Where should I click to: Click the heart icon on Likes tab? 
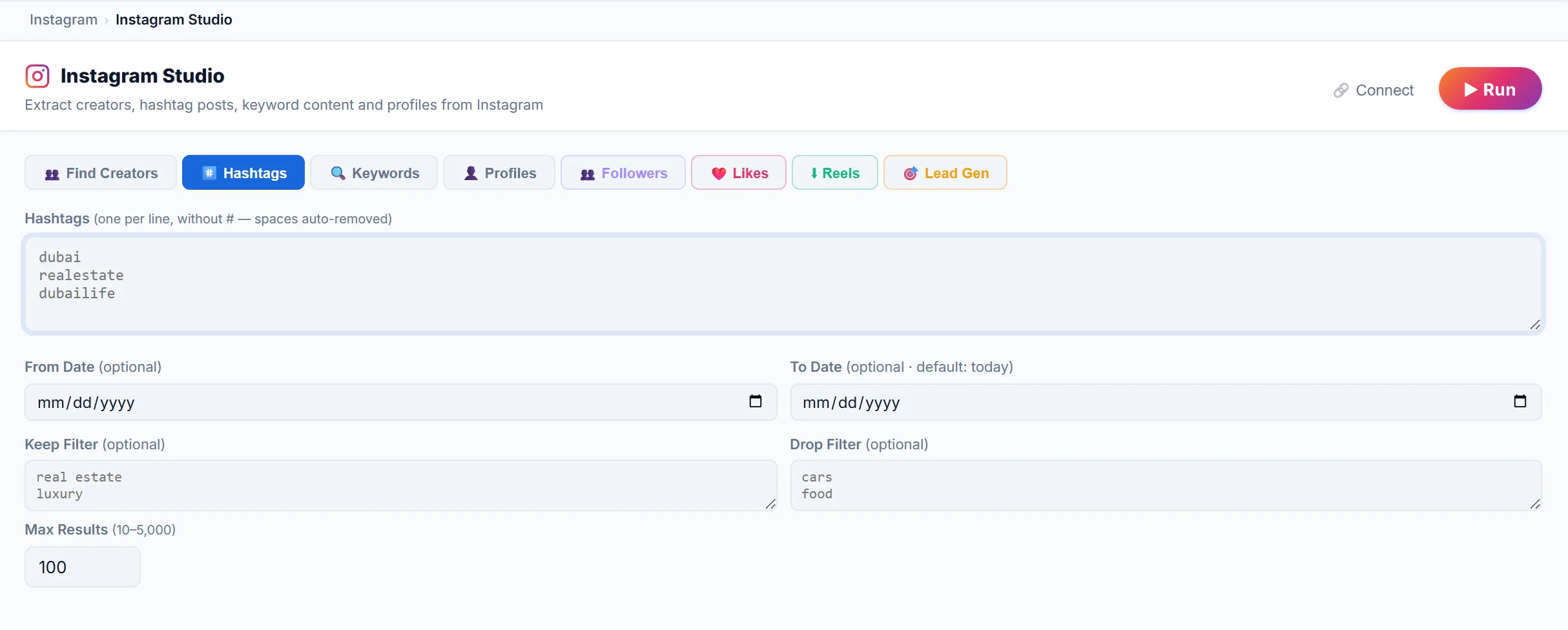click(x=719, y=174)
